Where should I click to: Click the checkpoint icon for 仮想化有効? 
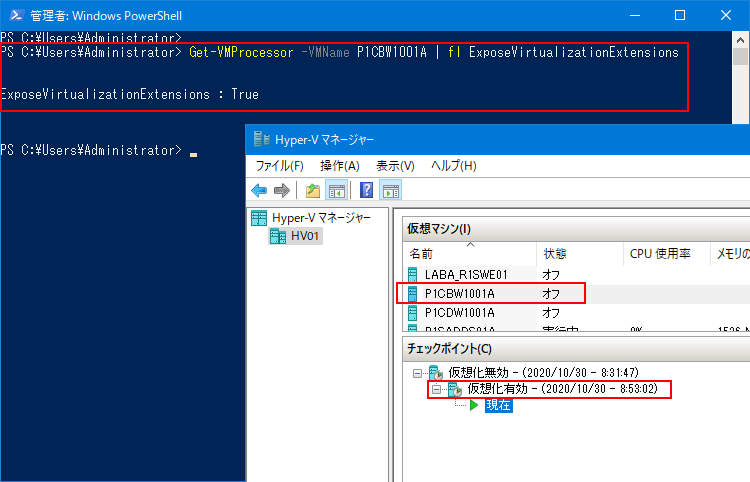tap(454, 389)
